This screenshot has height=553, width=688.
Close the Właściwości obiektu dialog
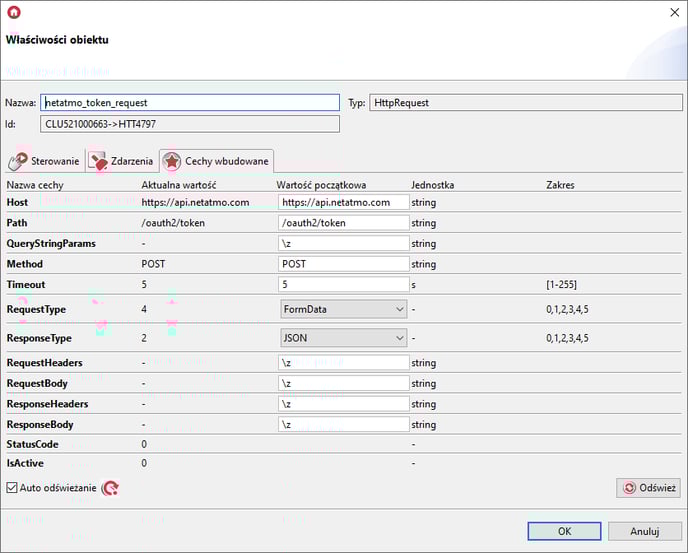coord(675,12)
